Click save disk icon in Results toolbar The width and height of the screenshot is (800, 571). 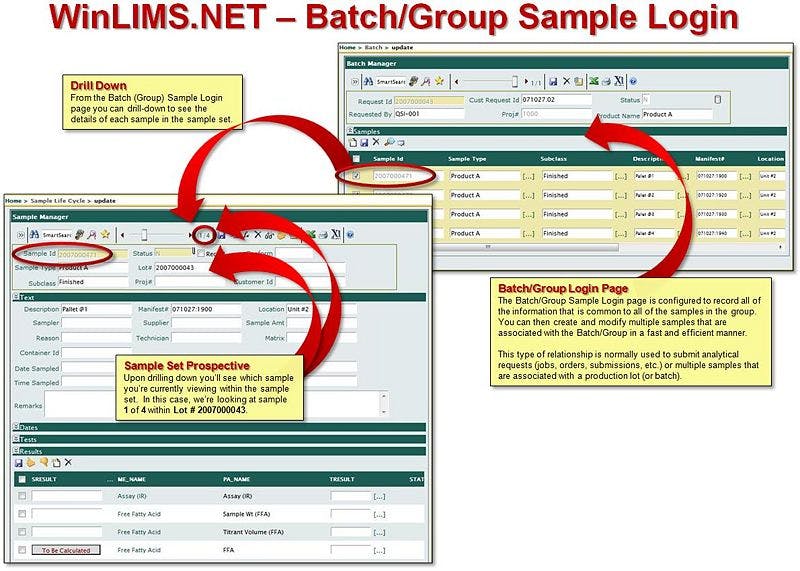pyautogui.click(x=18, y=463)
